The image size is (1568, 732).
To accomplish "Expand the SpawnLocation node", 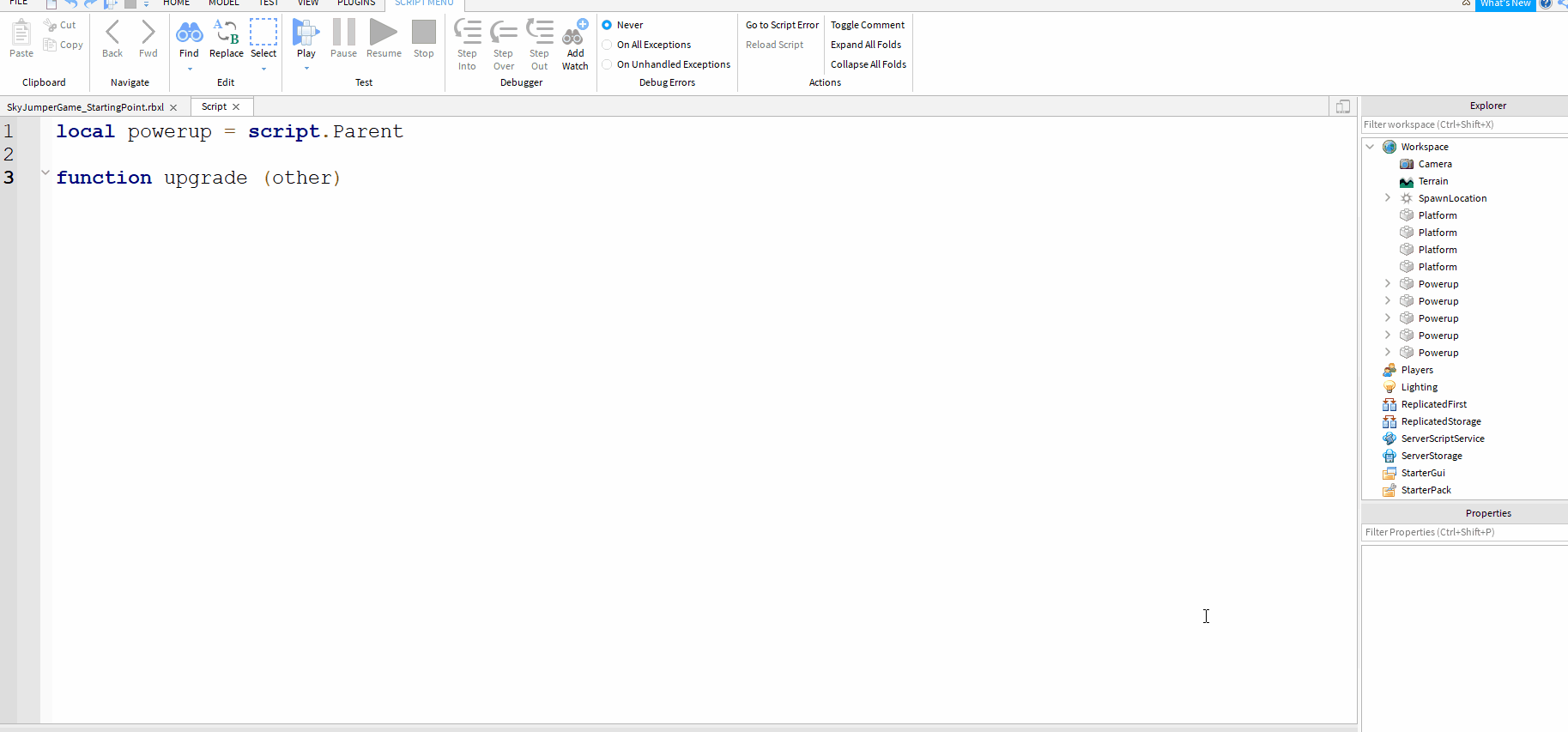I will coord(1388,198).
